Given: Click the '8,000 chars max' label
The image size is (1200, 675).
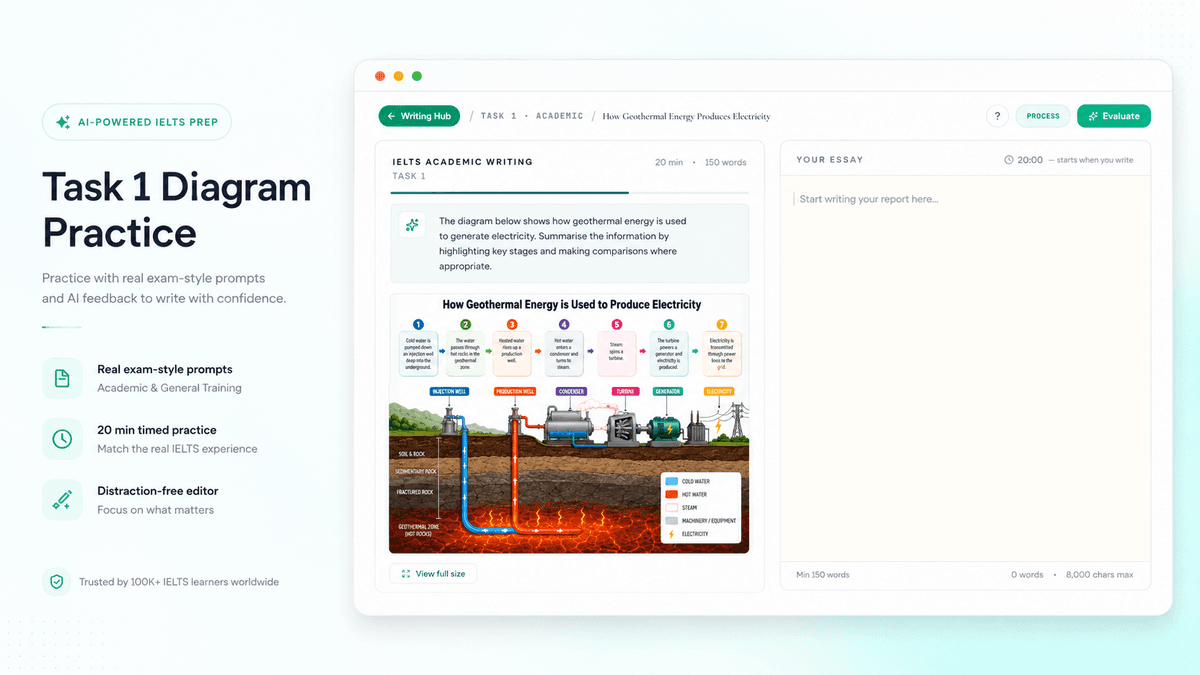Looking at the screenshot, I should coord(1100,575).
